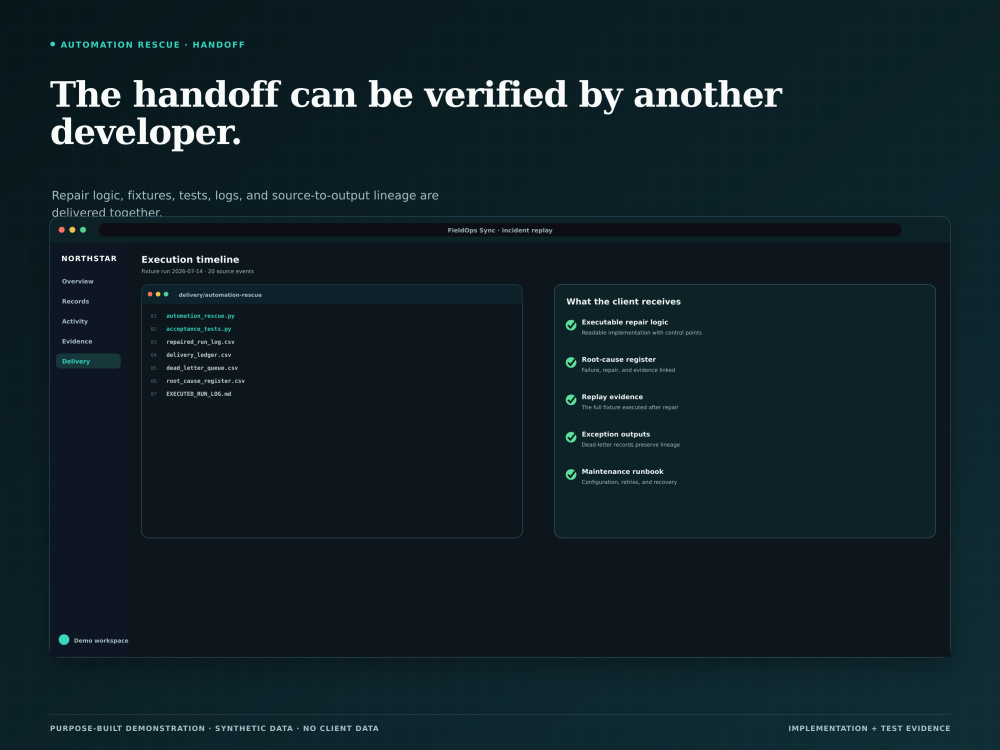Select delivery_ledger.csv in file list
1000x750 pixels.
coord(198,355)
